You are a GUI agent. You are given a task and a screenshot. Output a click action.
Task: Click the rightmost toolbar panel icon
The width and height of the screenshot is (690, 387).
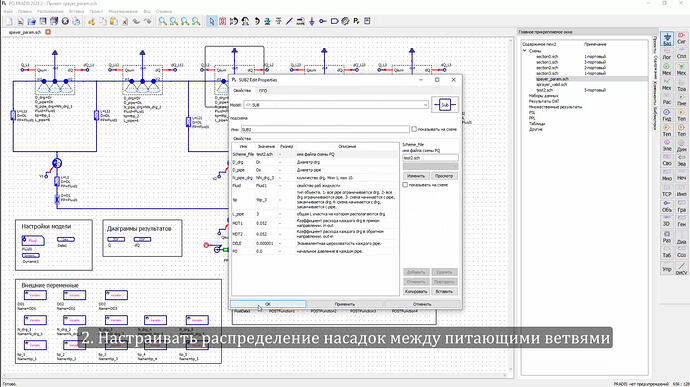click(x=367, y=21)
